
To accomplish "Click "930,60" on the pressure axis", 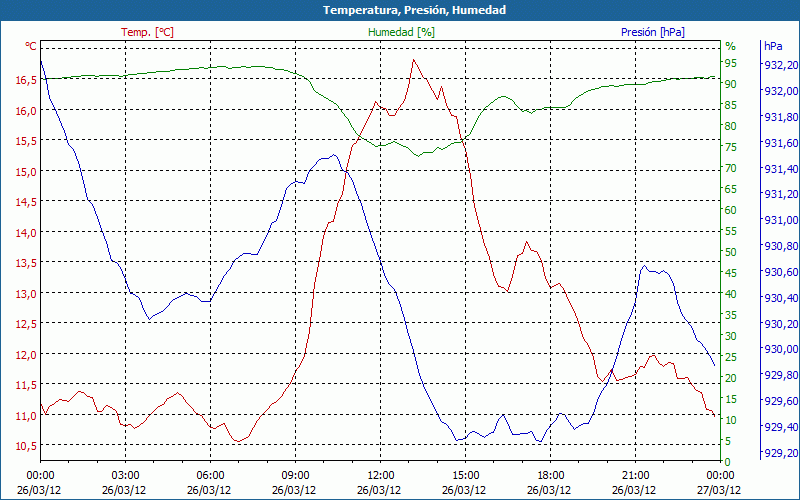I will pyautogui.click(x=781, y=271).
